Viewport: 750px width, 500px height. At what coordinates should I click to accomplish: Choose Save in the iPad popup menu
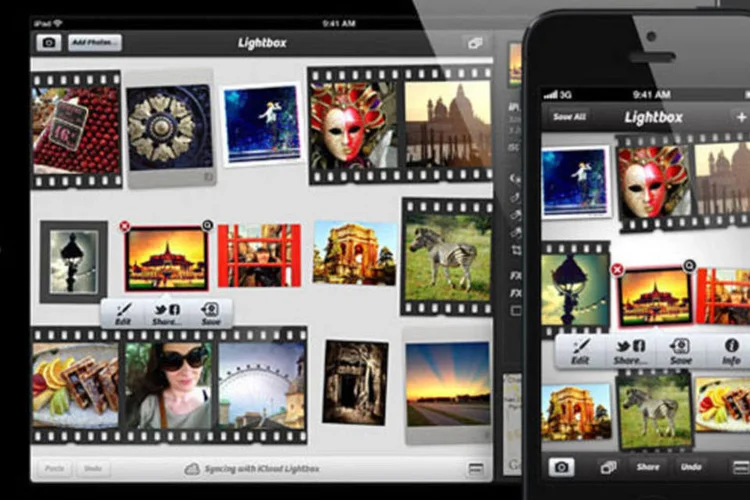(x=210, y=314)
